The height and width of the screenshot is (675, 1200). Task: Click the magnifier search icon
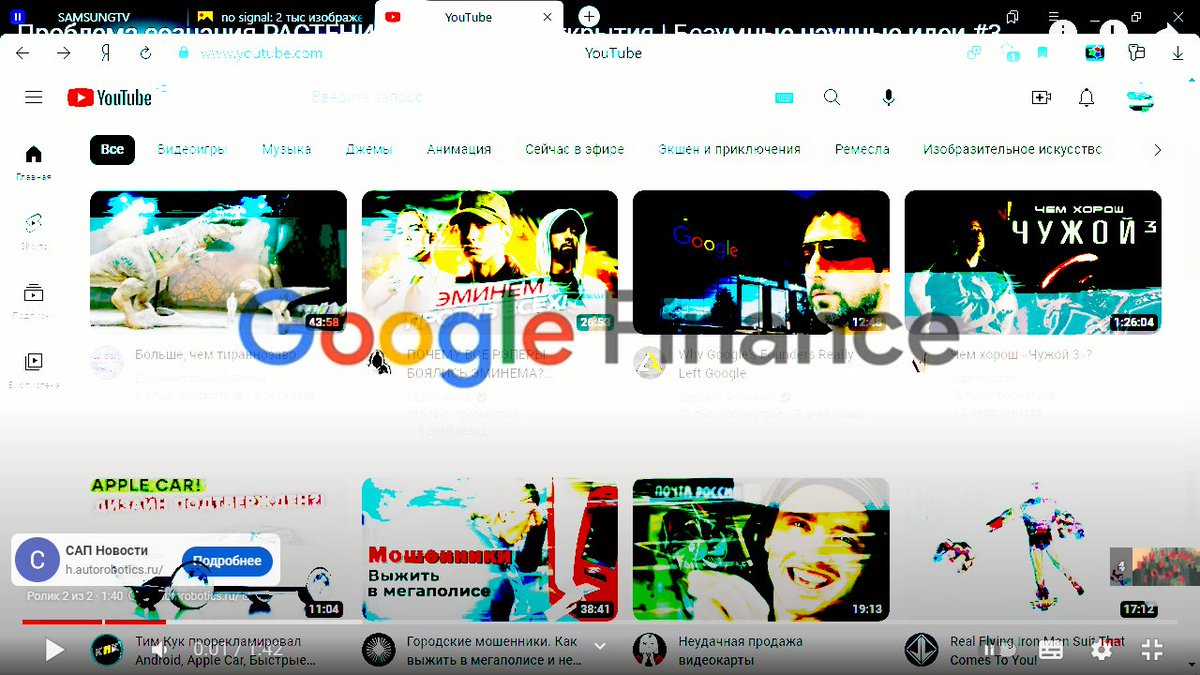tap(832, 97)
